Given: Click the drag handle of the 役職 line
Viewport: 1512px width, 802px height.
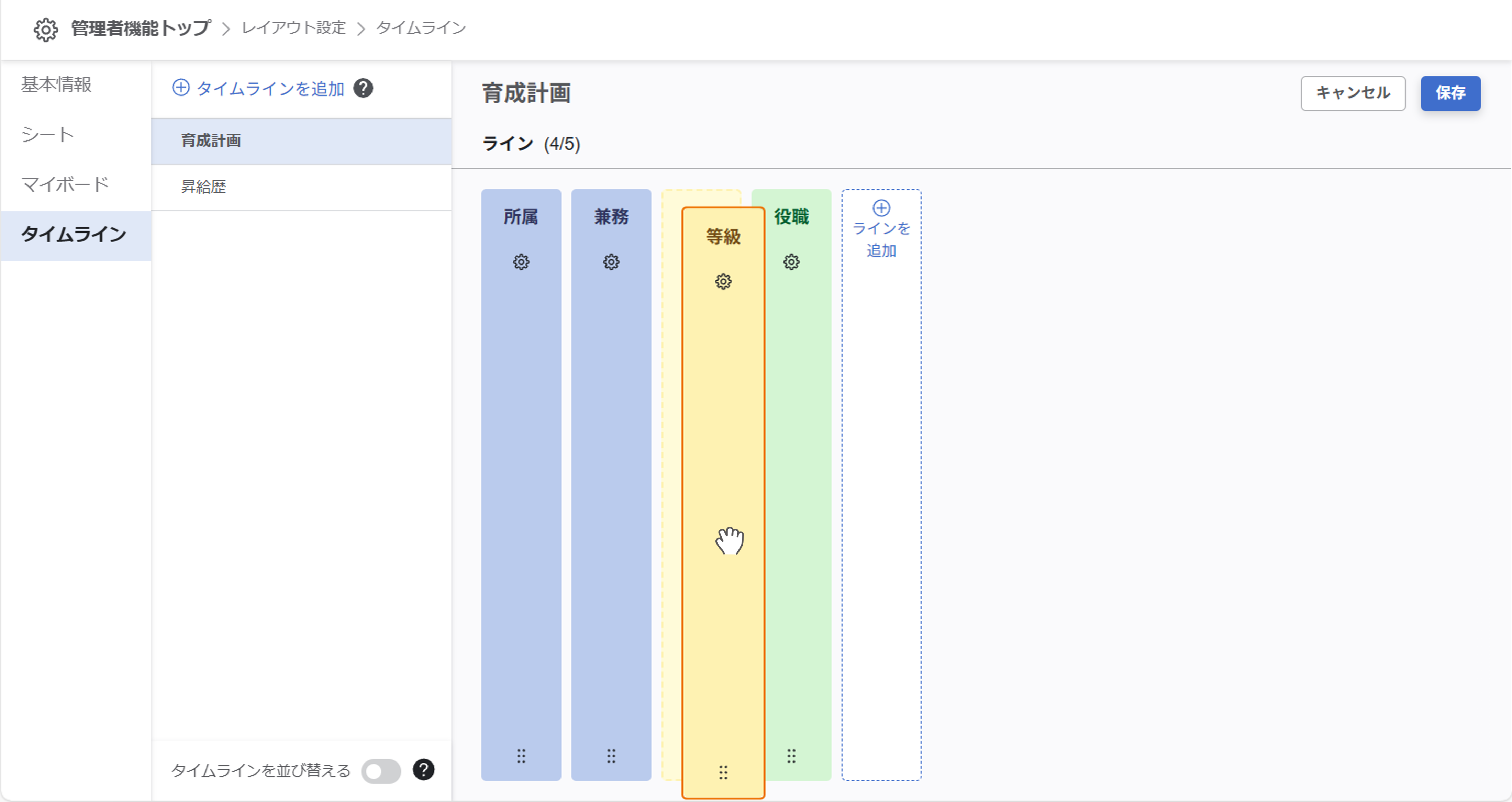Looking at the screenshot, I should point(791,757).
